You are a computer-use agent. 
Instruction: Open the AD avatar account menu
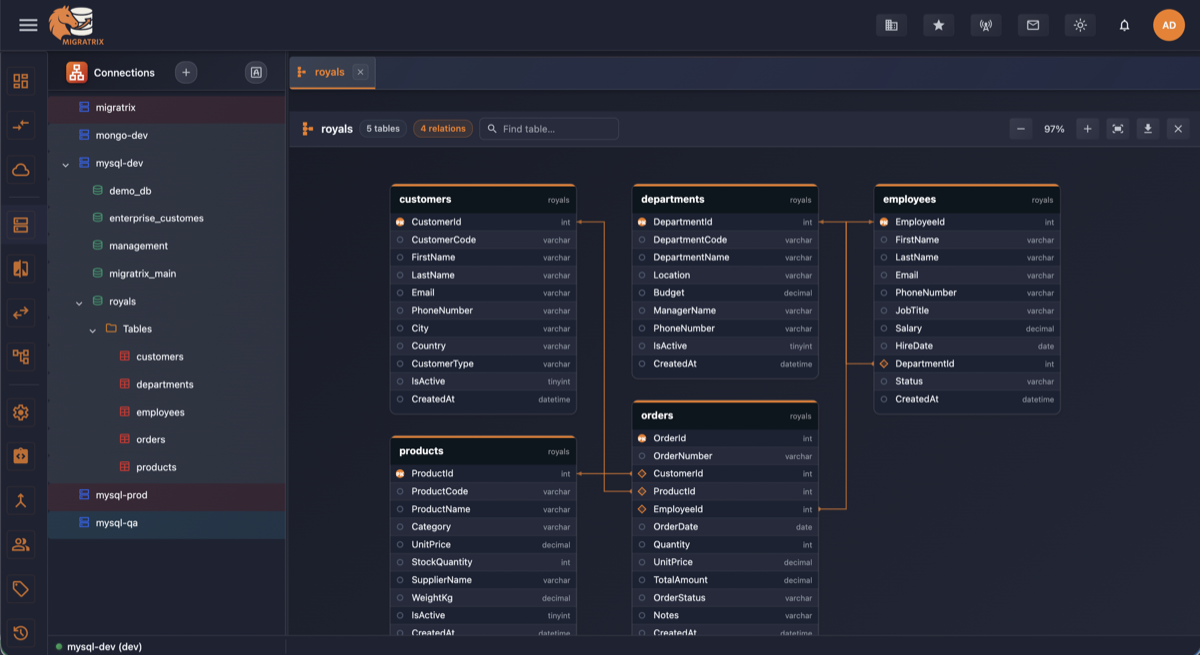tap(1168, 24)
